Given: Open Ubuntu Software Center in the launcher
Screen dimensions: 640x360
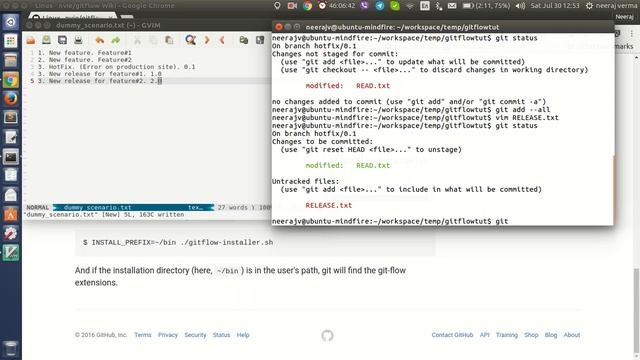Looking at the screenshot, I should point(11,215).
